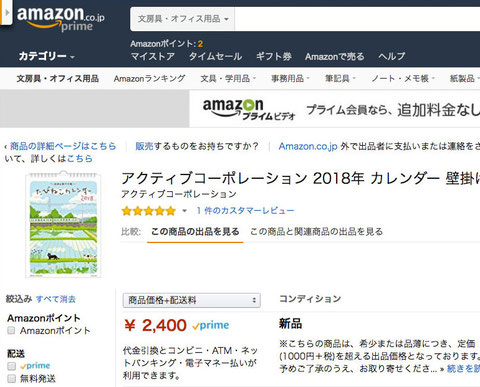The image size is (480, 387).
Task: Follow the 商品の詳細ページはこちら link
Action: coord(63,146)
